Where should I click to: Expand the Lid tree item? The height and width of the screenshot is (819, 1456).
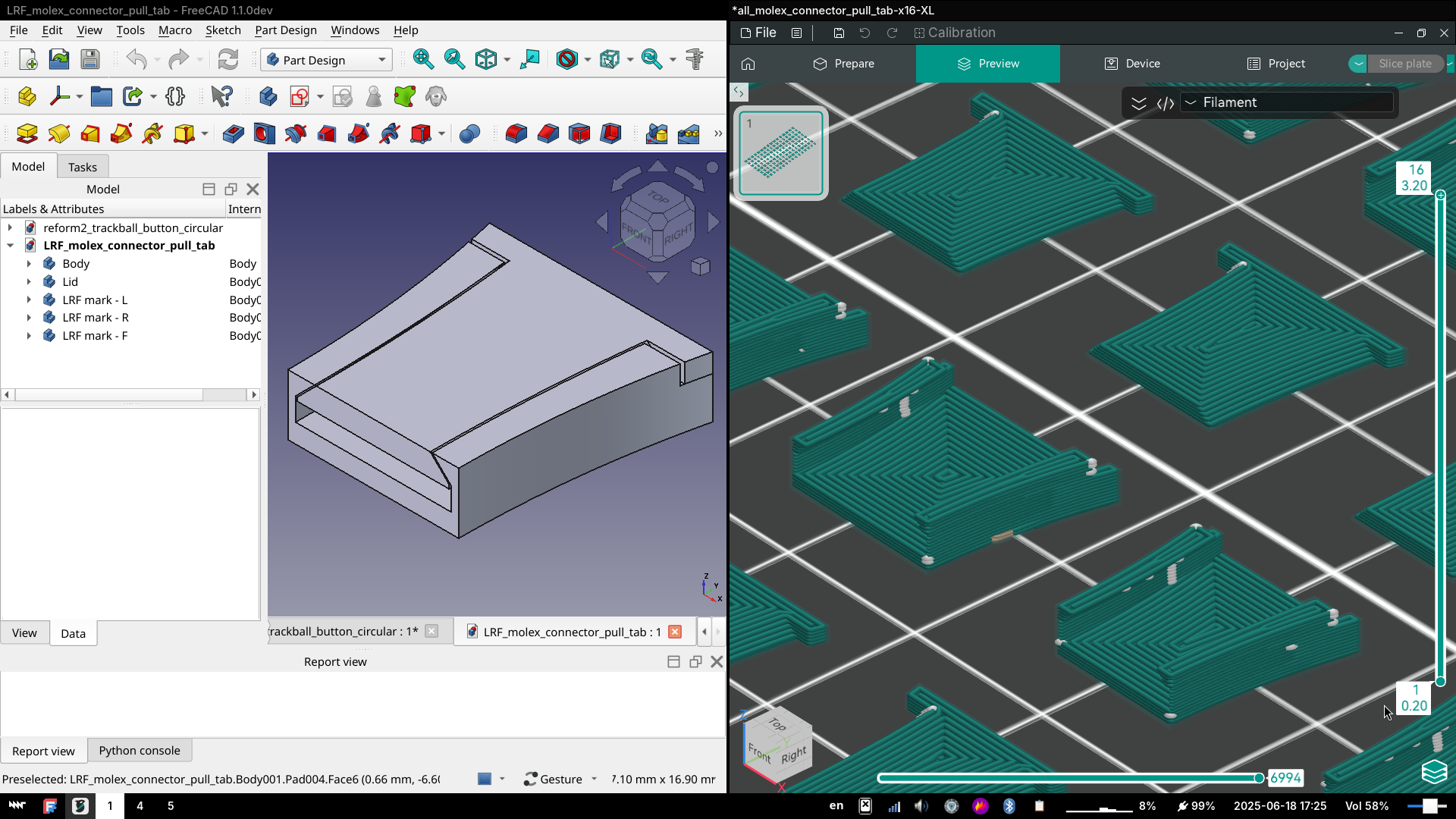(x=29, y=281)
